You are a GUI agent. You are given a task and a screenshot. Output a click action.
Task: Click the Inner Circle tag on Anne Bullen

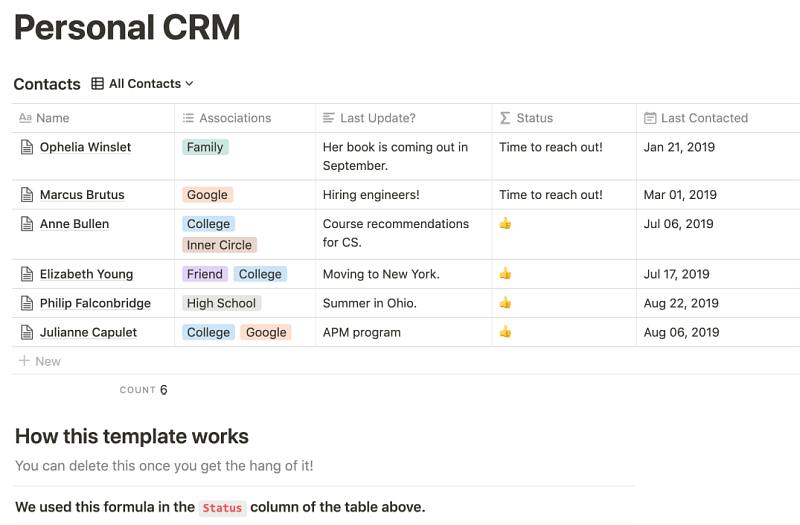[219, 245]
